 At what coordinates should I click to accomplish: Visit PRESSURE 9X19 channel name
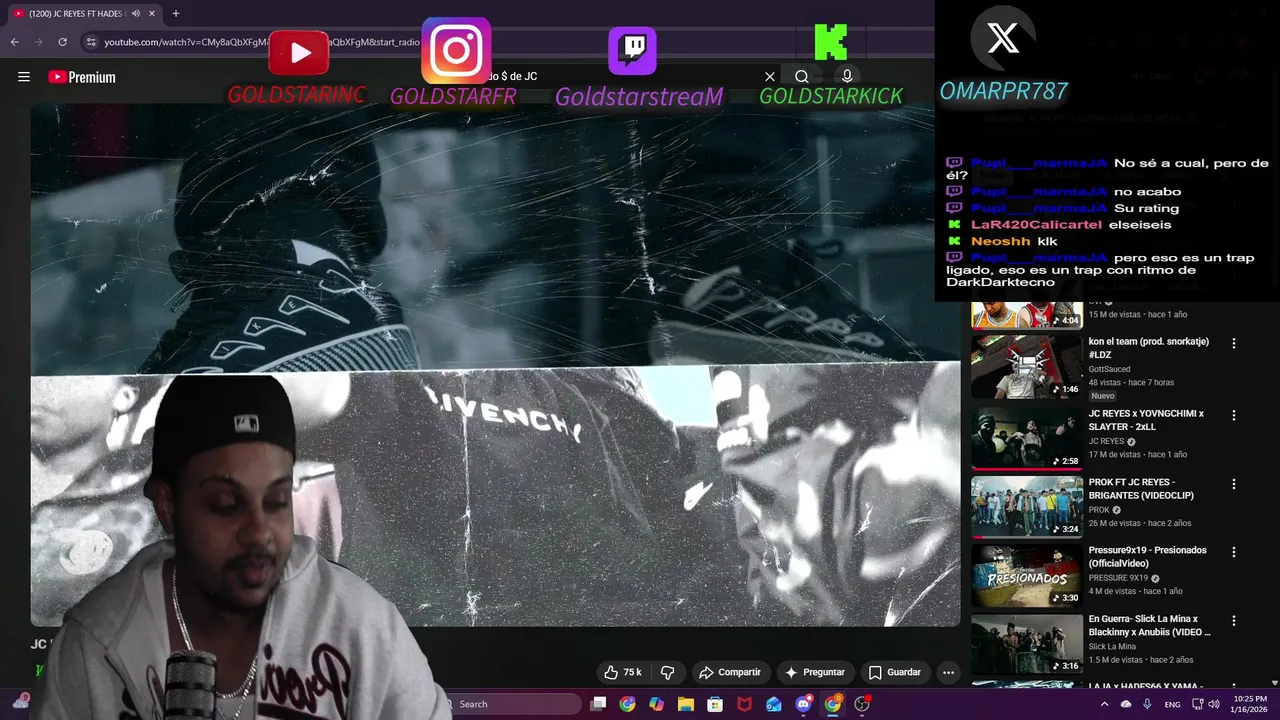click(x=1118, y=578)
